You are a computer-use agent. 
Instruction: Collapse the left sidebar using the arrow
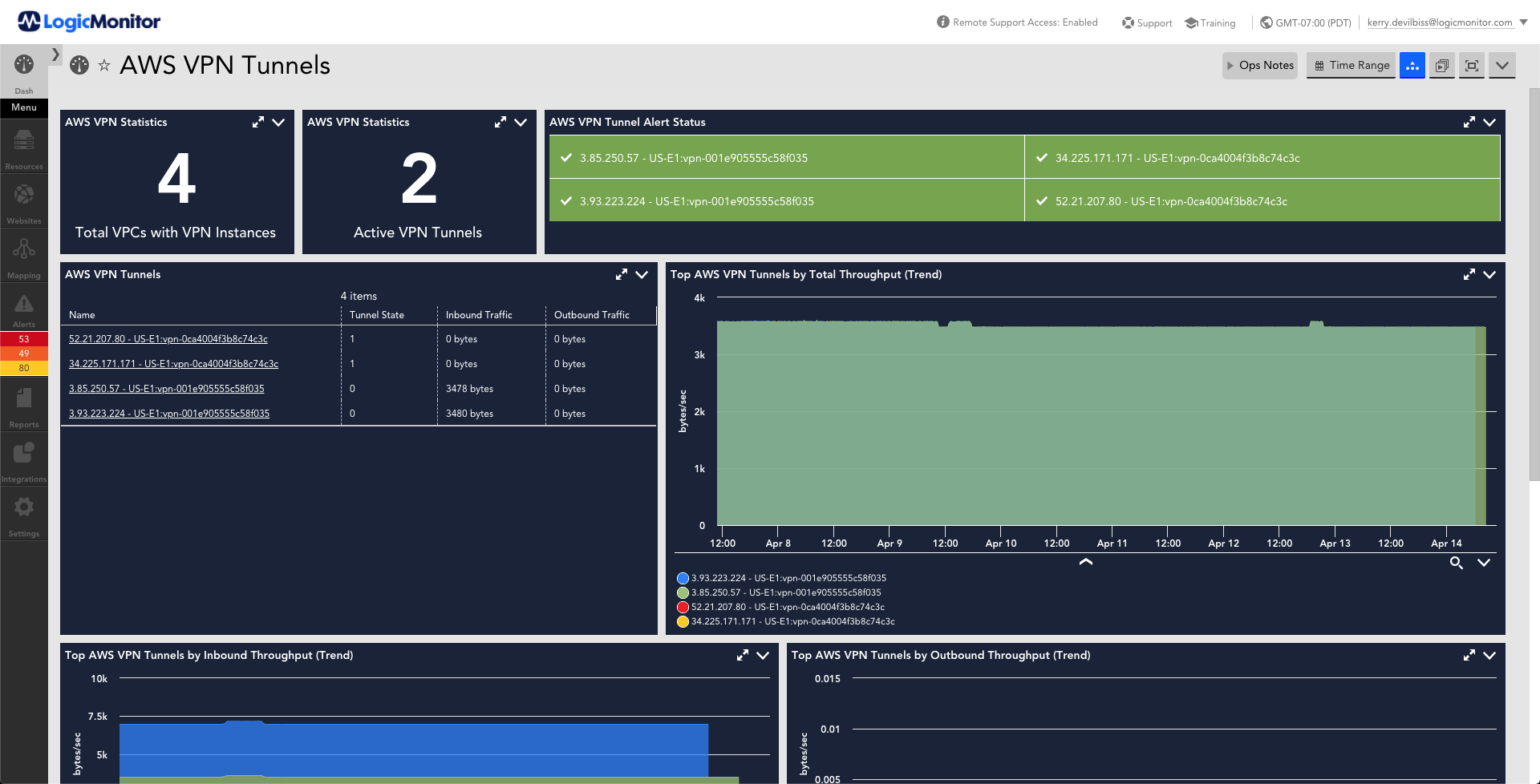[x=55, y=55]
